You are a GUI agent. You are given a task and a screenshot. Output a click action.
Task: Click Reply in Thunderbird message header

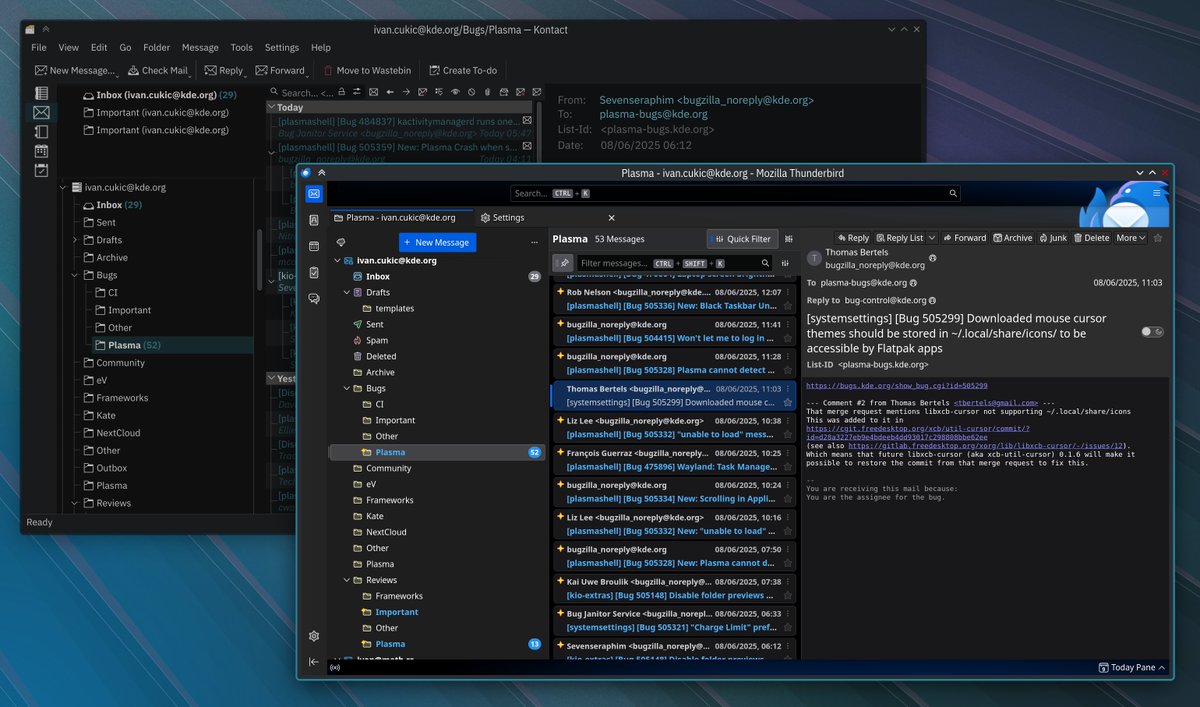(853, 238)
